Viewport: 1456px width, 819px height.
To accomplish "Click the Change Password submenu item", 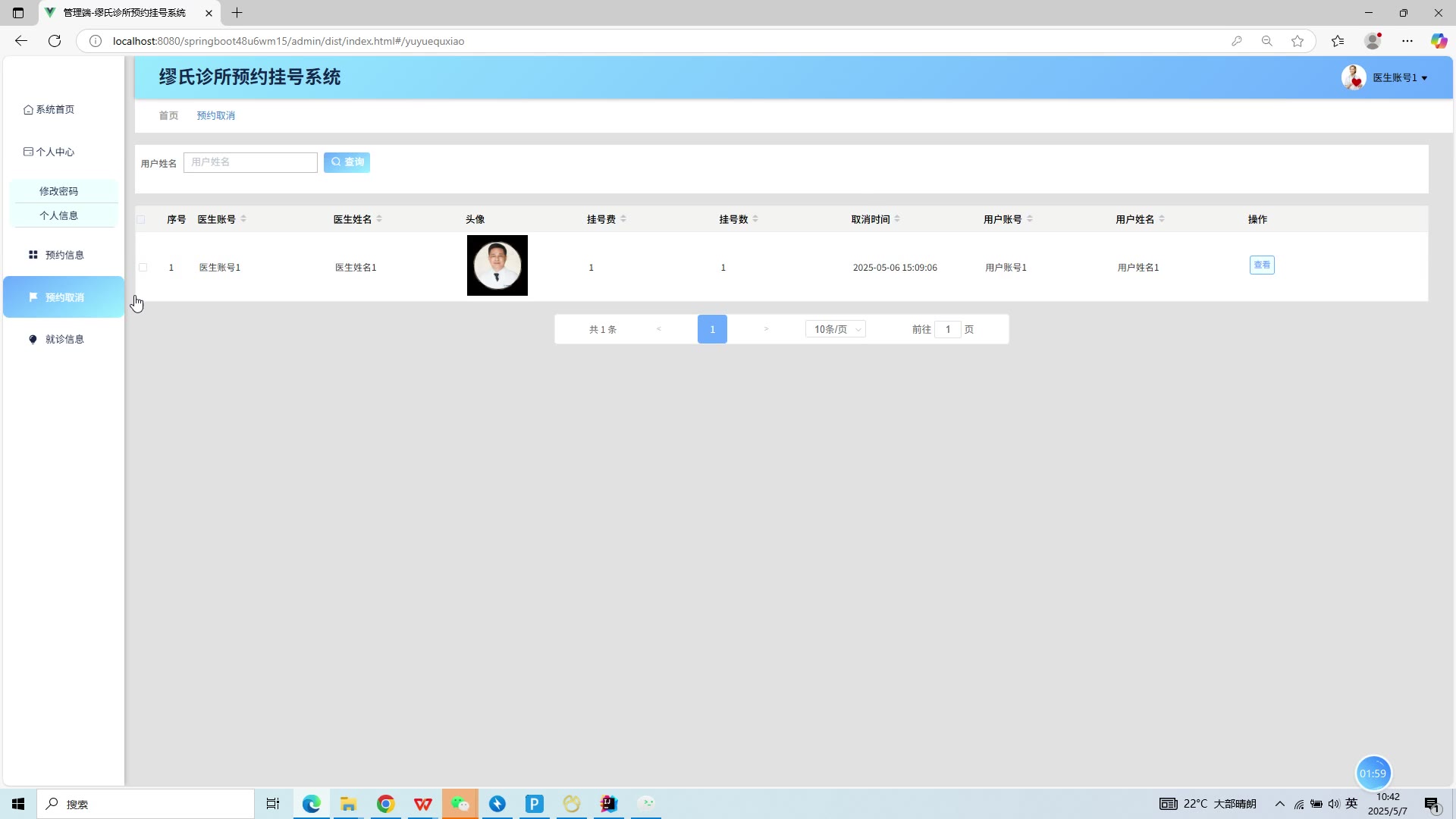I will 59,191.
